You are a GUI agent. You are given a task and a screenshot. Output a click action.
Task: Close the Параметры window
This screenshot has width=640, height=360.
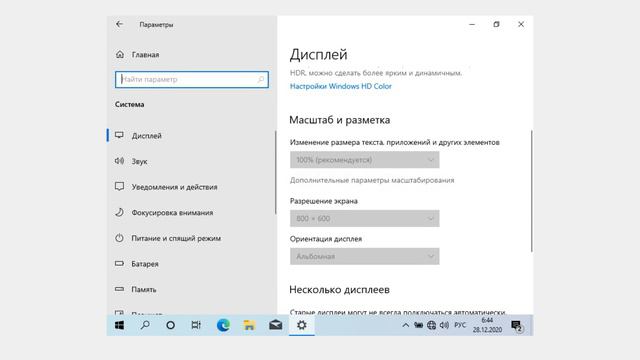coord(521,24)
